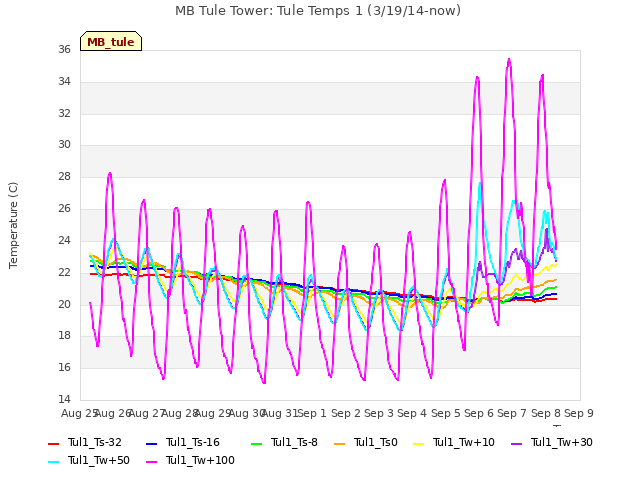
Task: Click the purple Tul1_Tw+30 legend swatch
Action: [517, 443]
